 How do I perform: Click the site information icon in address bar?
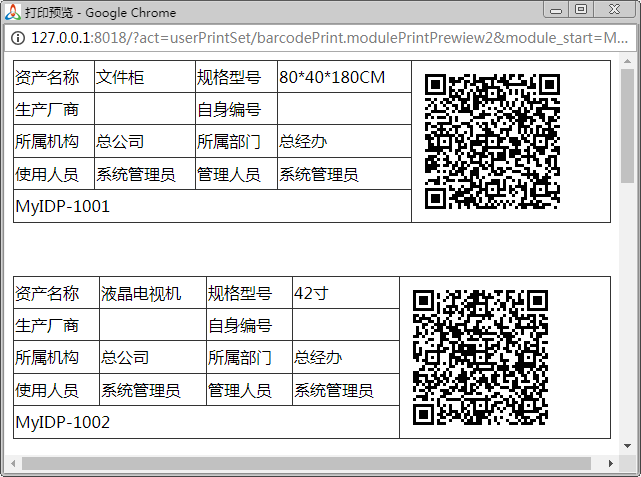pyautogui.click(x=18, y=38)
